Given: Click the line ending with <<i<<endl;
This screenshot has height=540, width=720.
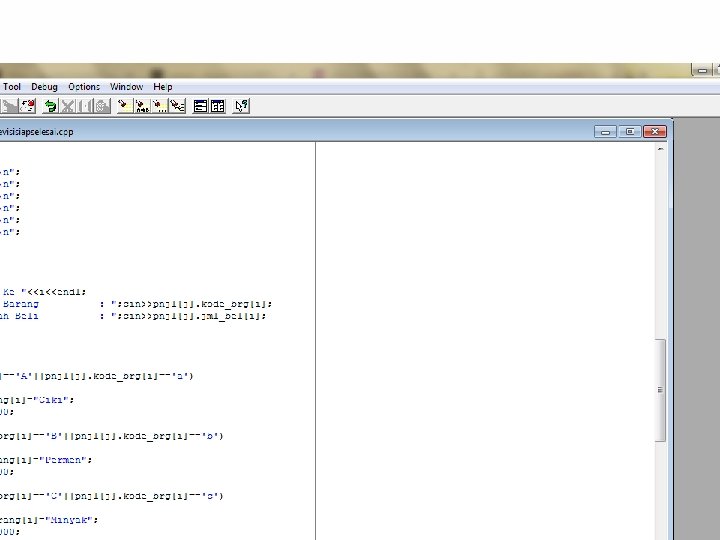Looking at the screenshot, I should tap(44, 292).
